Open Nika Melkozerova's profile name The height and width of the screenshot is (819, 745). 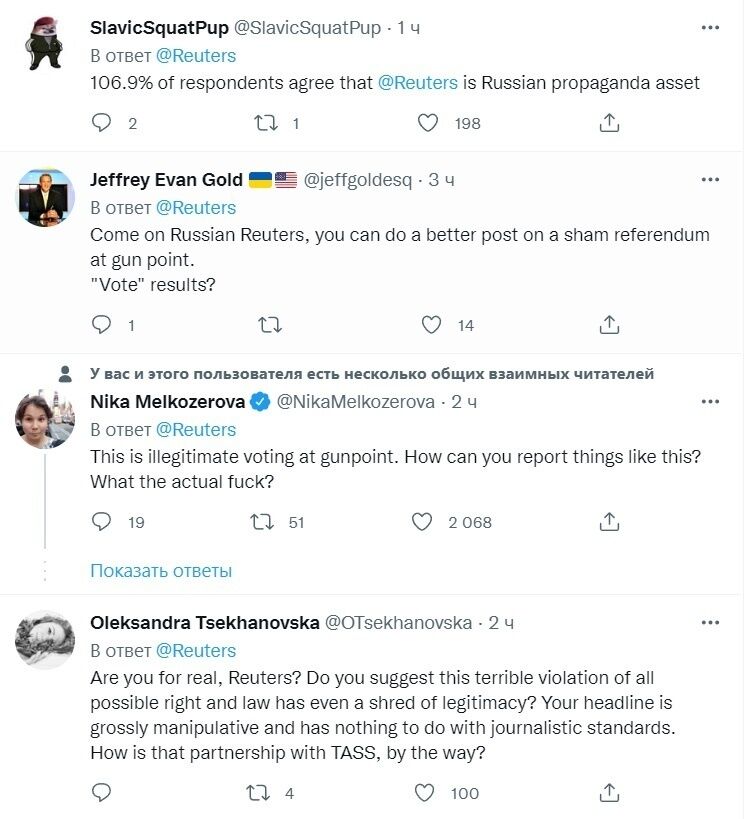pyautogui.click(x=166, y=401)
